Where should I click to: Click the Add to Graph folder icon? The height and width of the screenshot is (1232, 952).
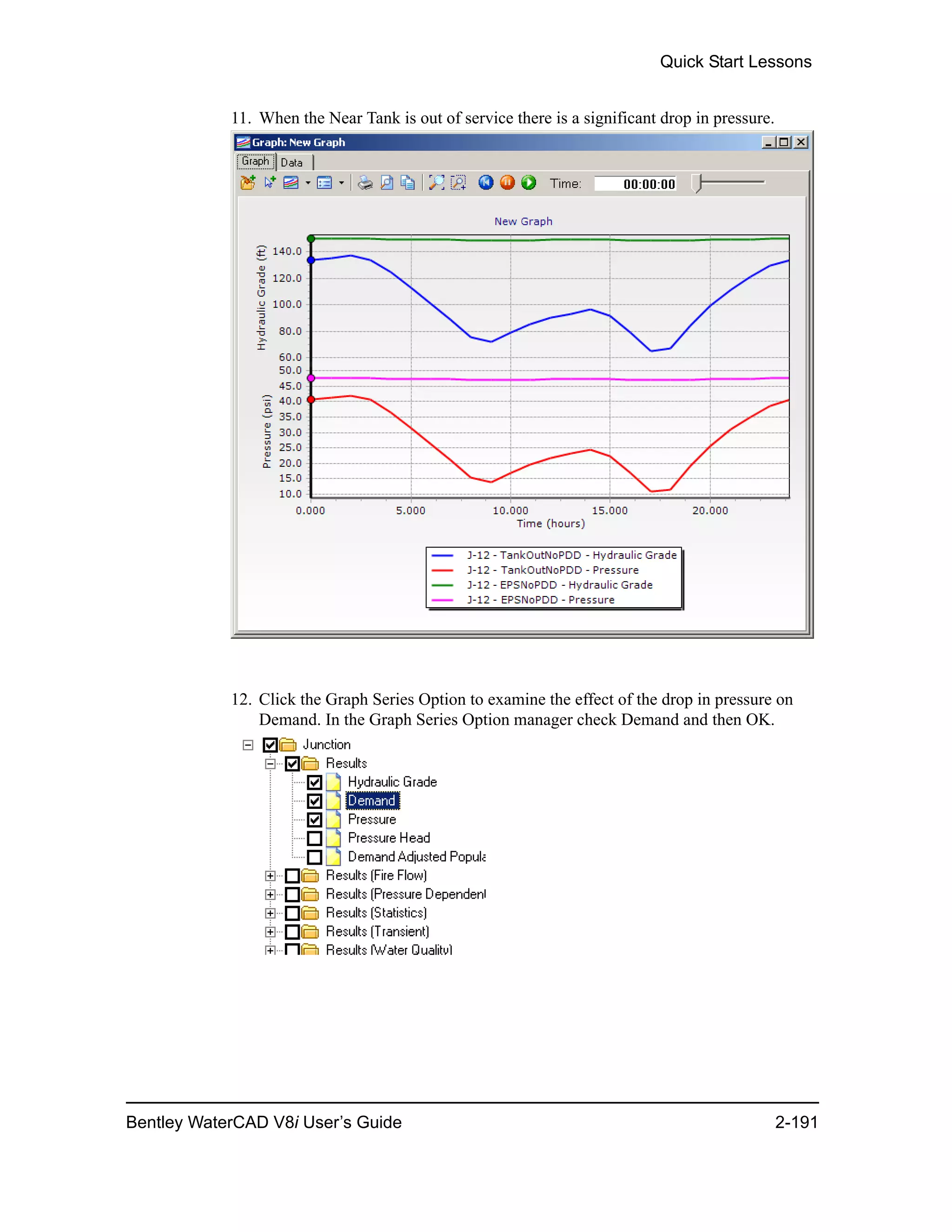(248, 183)
